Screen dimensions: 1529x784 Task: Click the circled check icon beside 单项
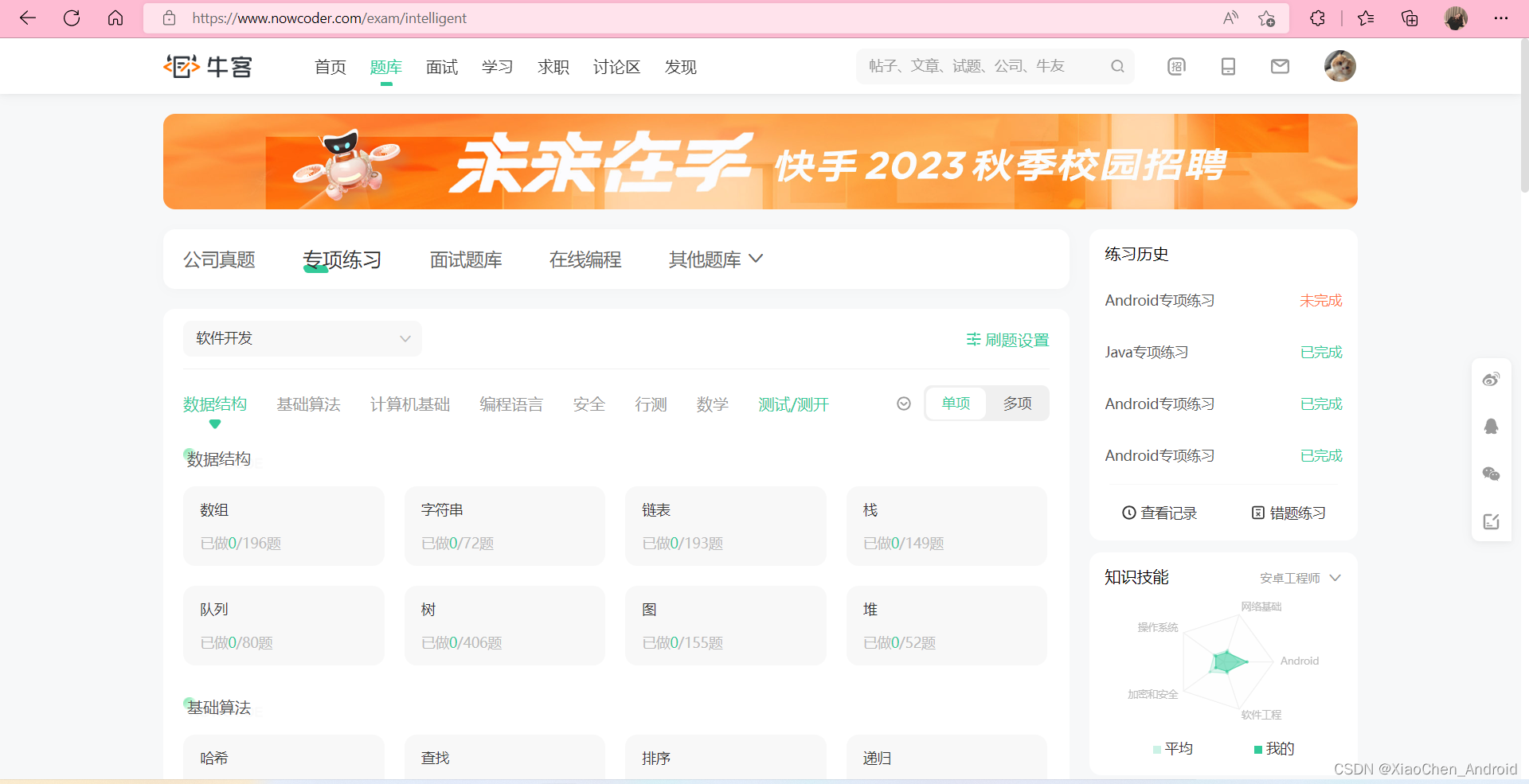tap(904, 404)
